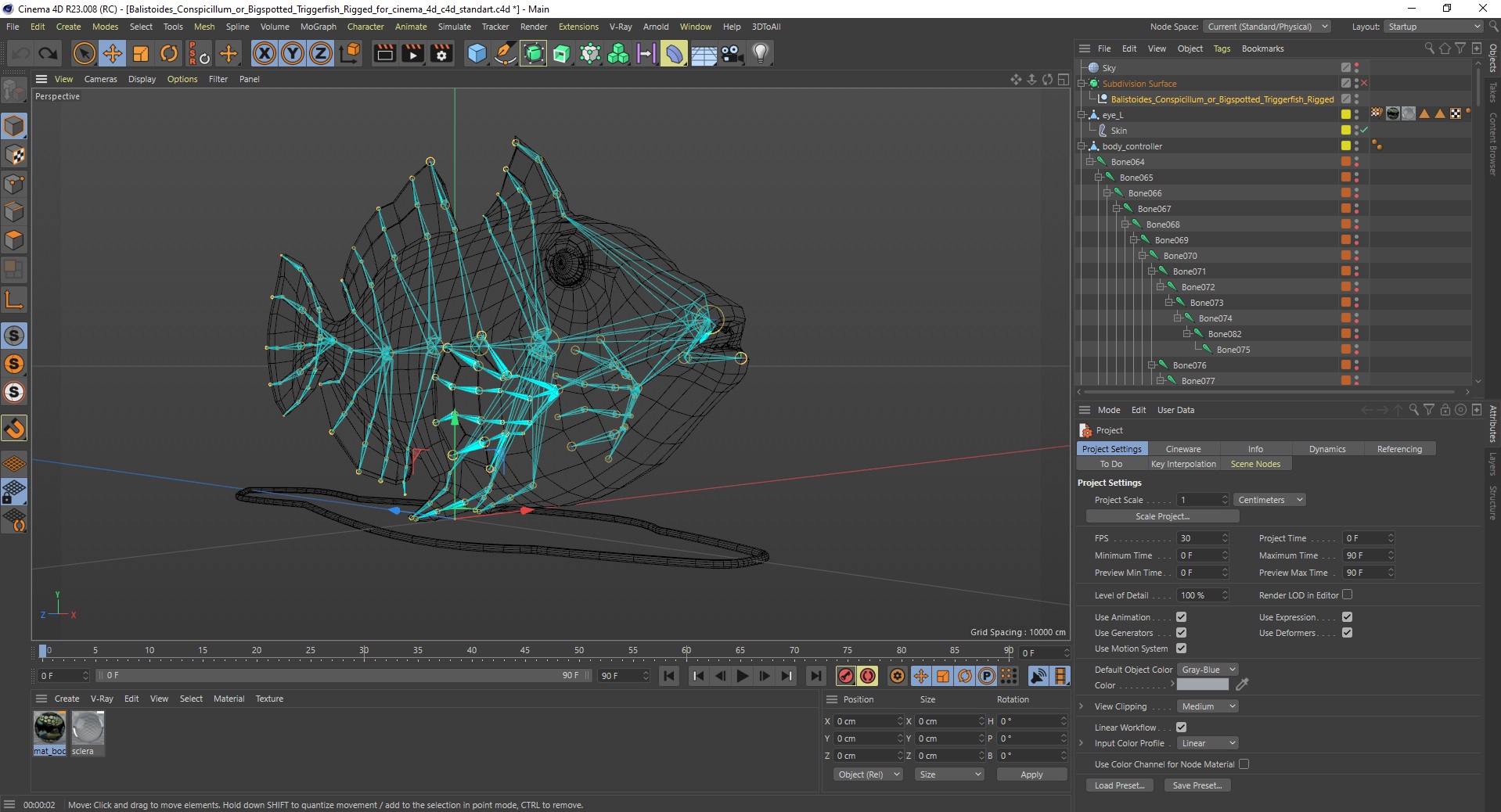Viewport: 1501px width, 812px height.
Task: Open Default Object Color Gray-Blue dropdown
Action: coord(1208,670)
